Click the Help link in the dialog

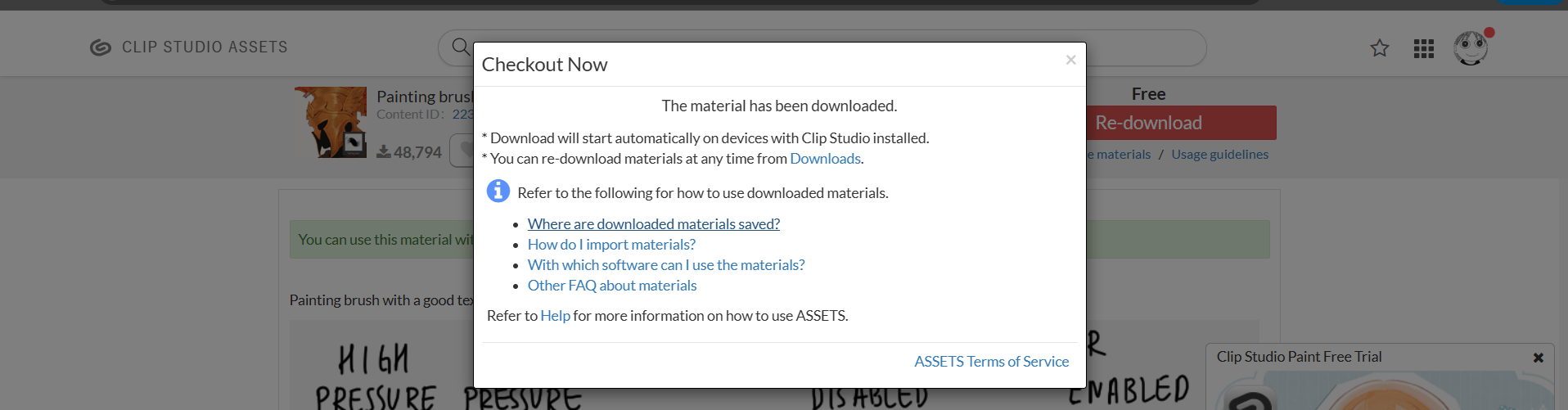(555, 316)
